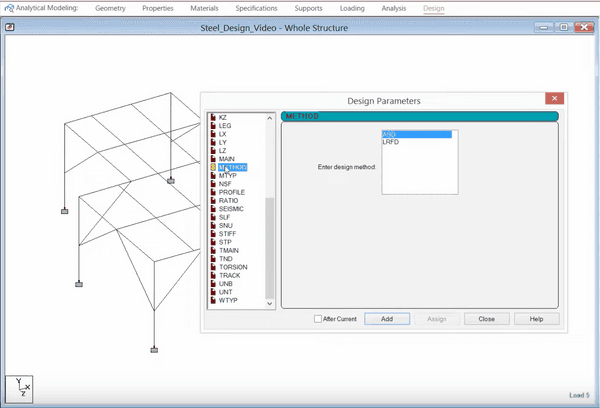Open the Geometry tab
The height and width of the screenshot is (408, 600).
tap(110, 8)
